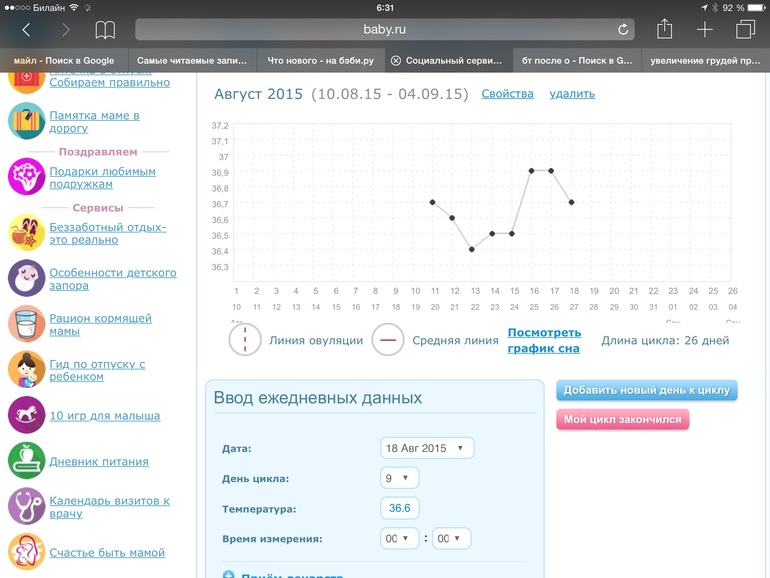Show all tabs overview icon
Image resolution: width=770 pixels, height=578 pixels.
coord(745,31)
